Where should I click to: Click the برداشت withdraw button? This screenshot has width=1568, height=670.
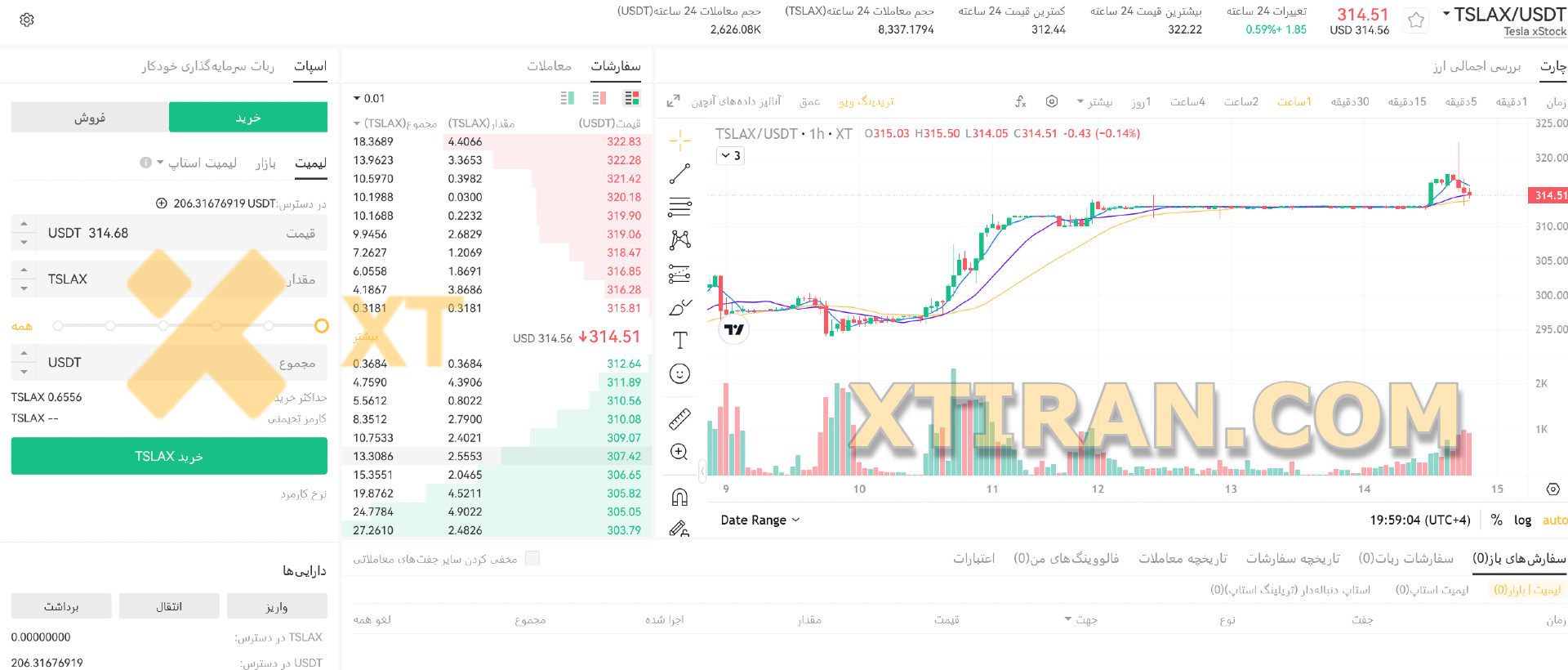[x=61, y=606]
